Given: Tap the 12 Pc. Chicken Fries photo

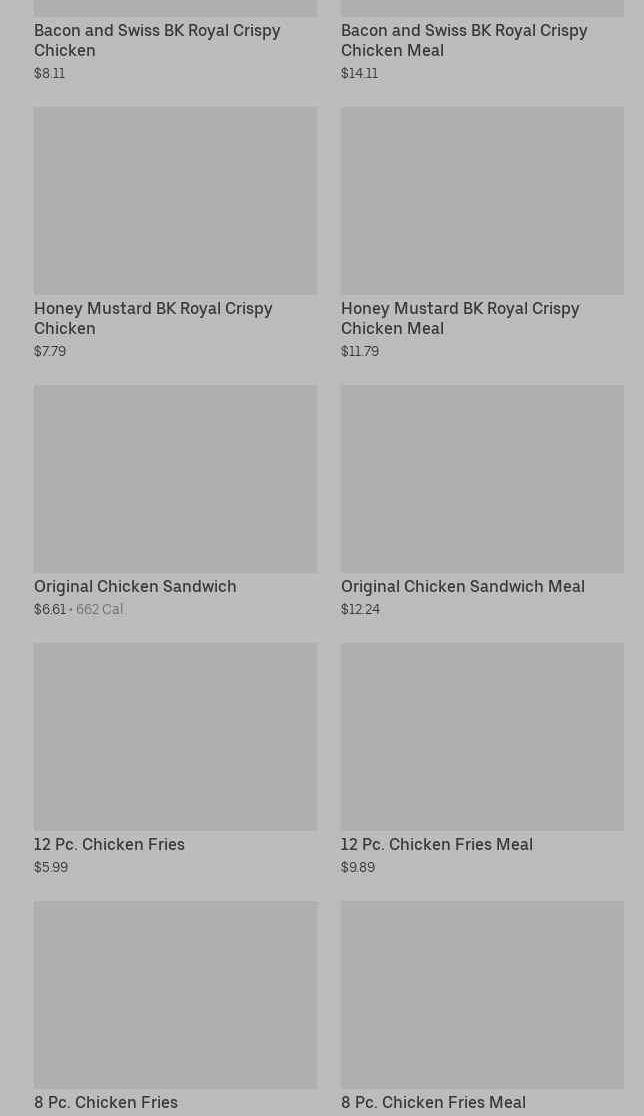Looking at the screenshot, I should (x=175, y=736).
